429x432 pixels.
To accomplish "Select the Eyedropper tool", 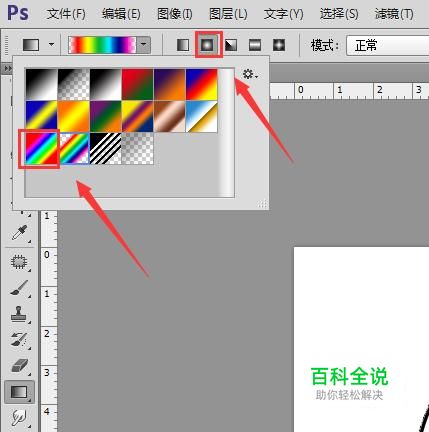I will pyautogui.click(x=19, y=233).
